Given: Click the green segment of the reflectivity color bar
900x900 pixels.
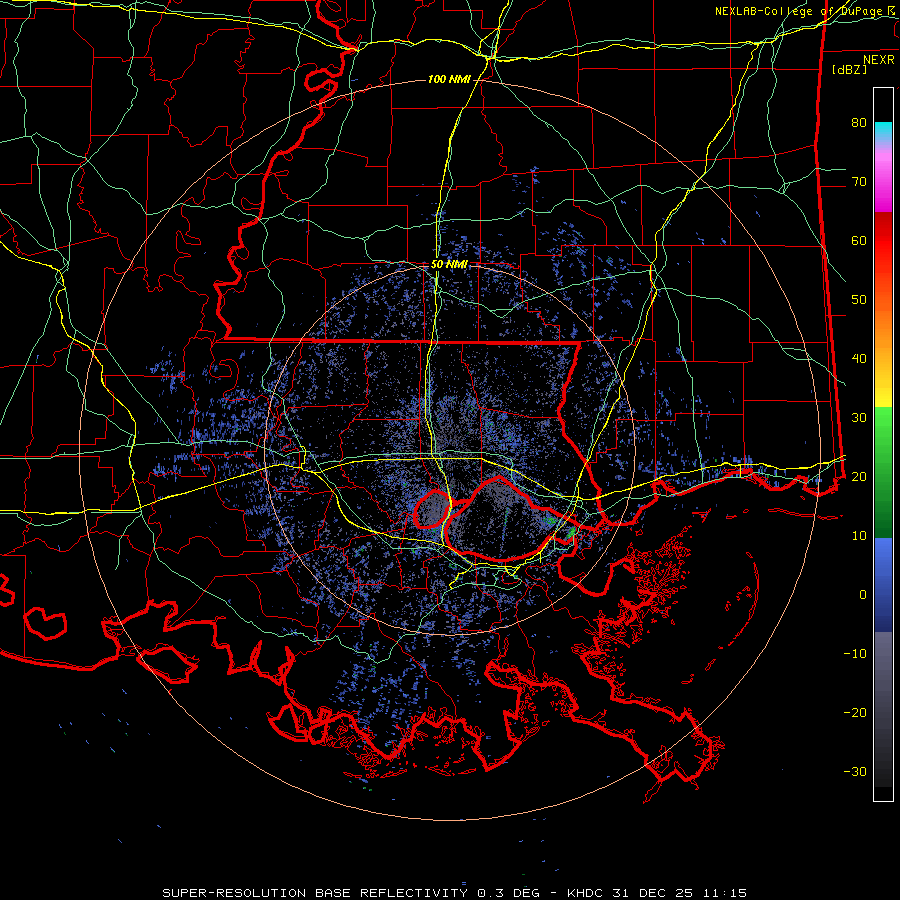Looking at the screenshot, I should (883, 472).
